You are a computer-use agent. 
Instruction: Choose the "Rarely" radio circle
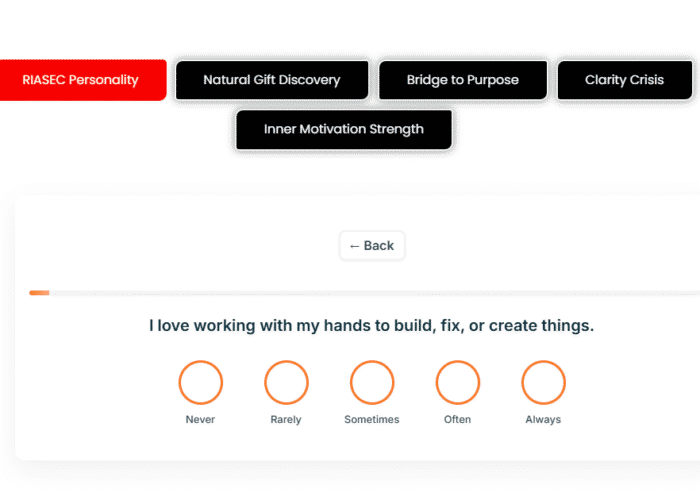pos(286,382)
